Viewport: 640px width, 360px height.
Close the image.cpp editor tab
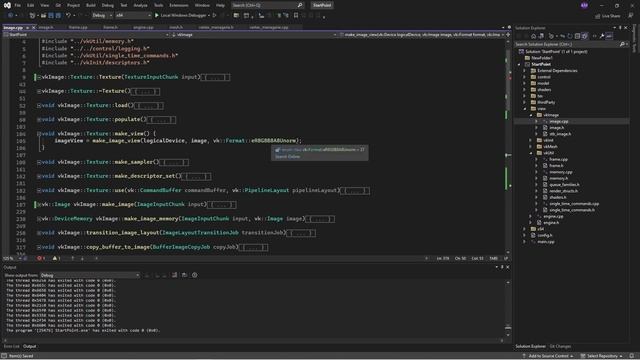tap(34, 27)
